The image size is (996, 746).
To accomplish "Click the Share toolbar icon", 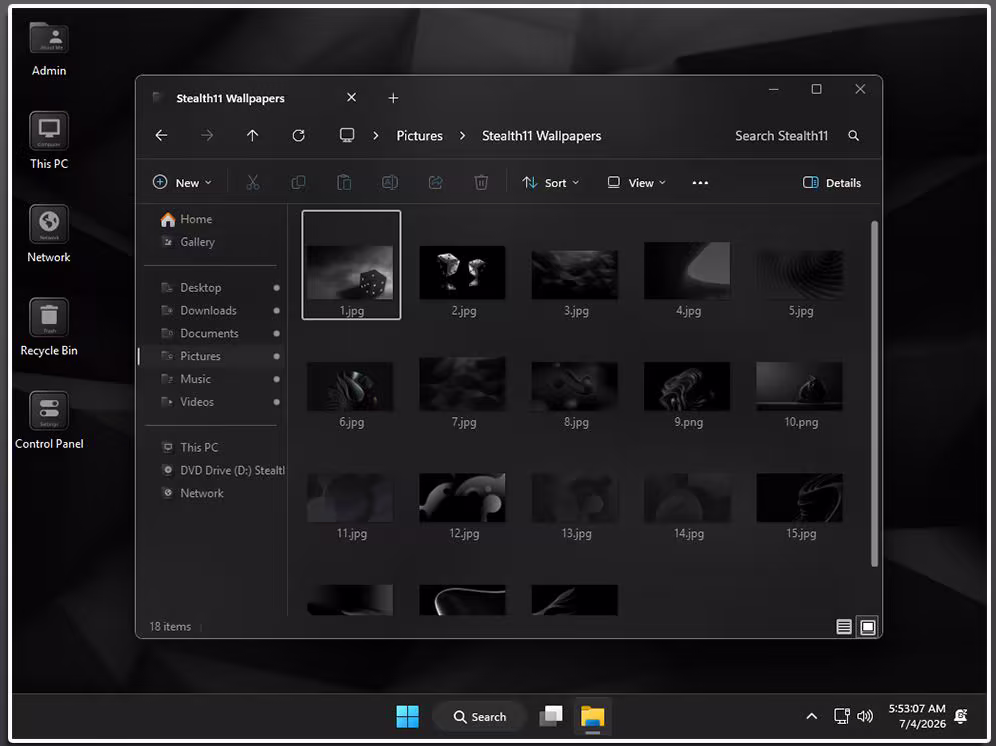I will click(435, 183).
